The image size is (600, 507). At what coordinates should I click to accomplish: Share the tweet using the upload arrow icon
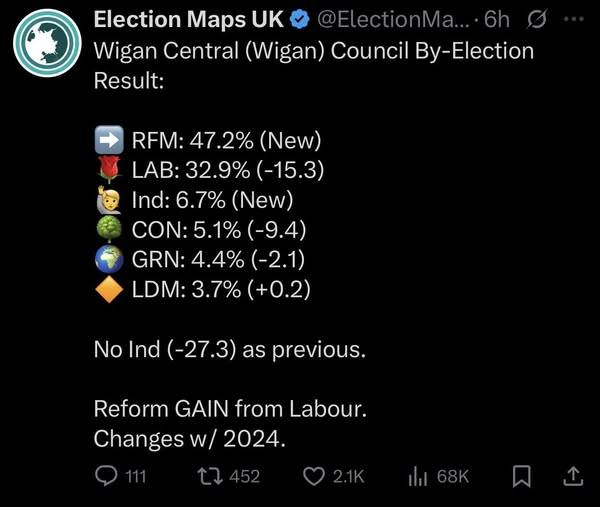click(573, 477)
